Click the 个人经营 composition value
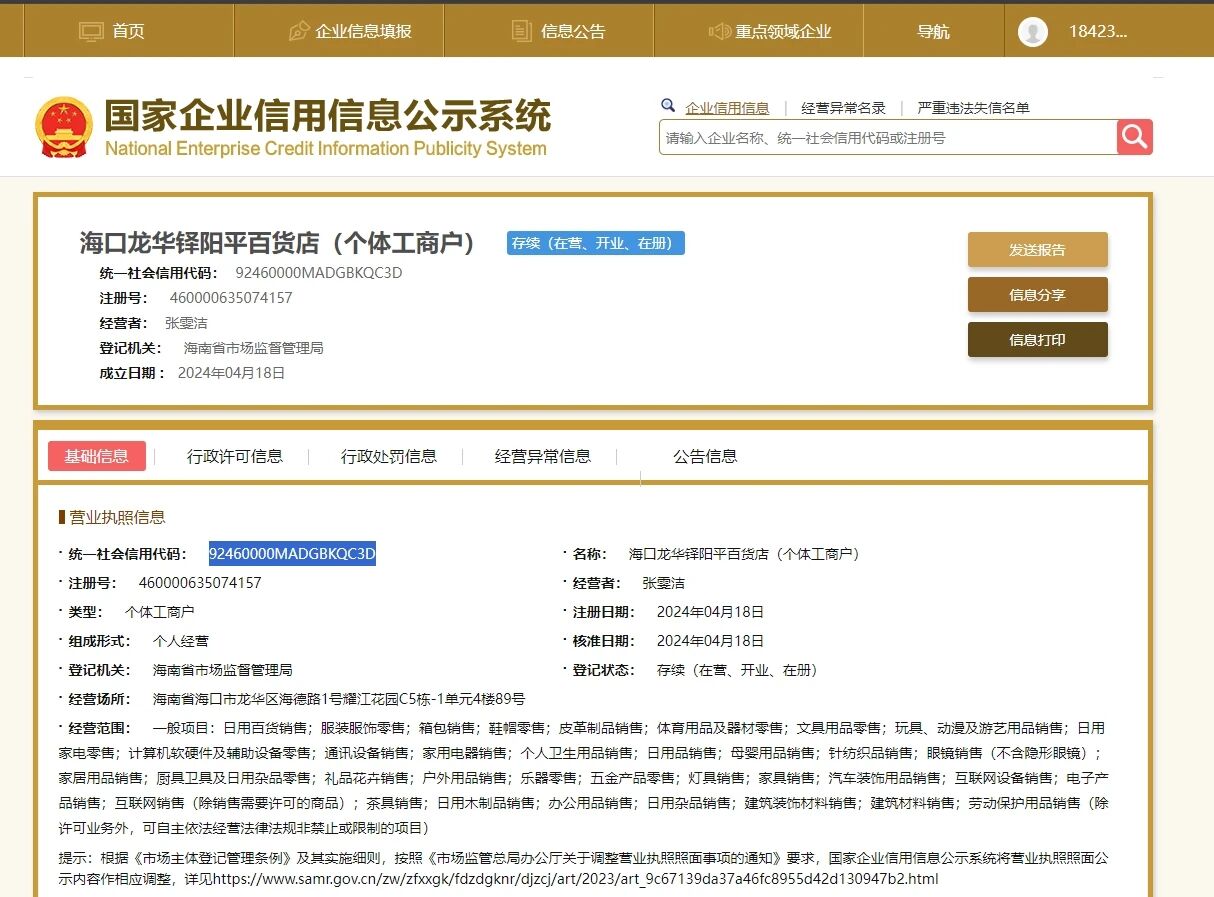Viewport: 1214px width, 897px height. click(x=181, y=641)
